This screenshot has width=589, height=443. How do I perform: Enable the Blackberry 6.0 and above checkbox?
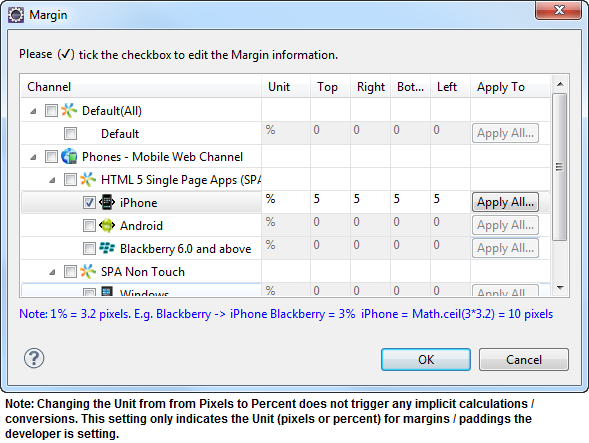[89, 248]
